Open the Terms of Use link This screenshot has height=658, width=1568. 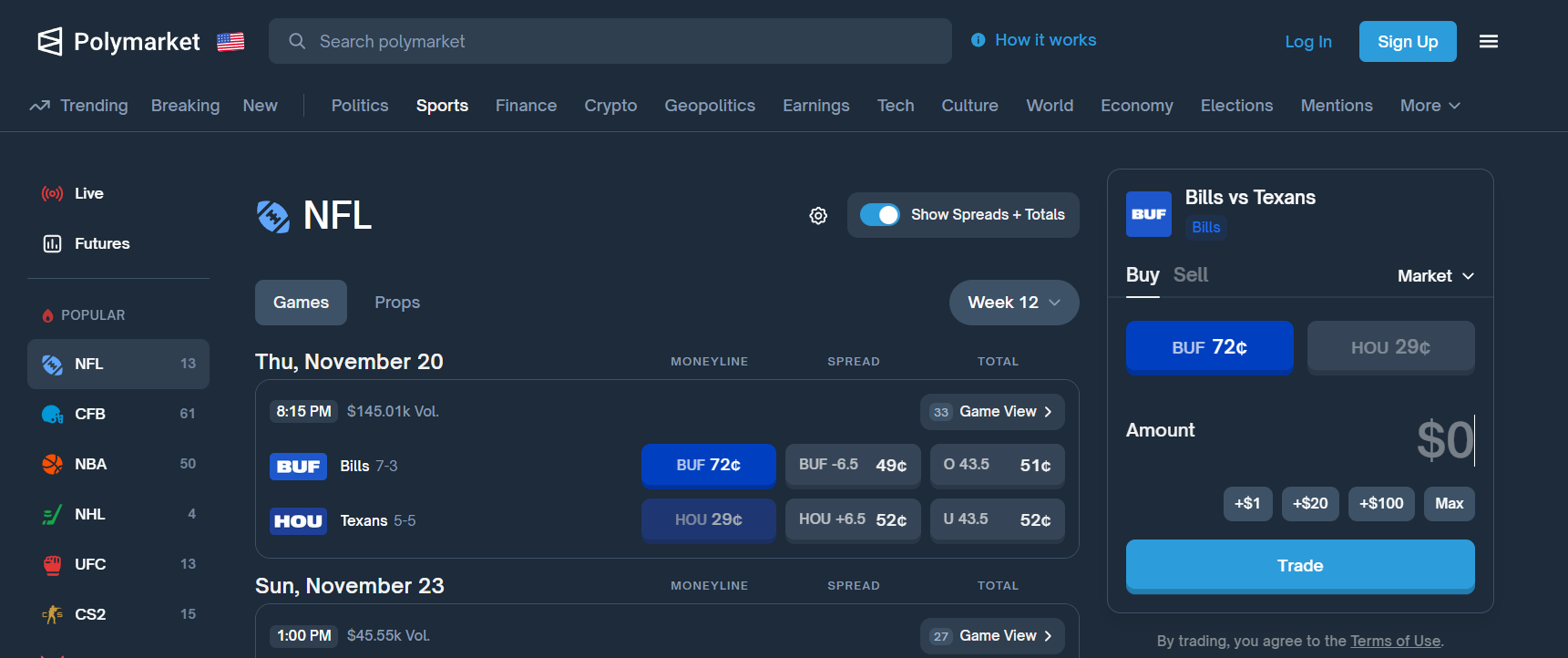click(x=1396, y=641)
